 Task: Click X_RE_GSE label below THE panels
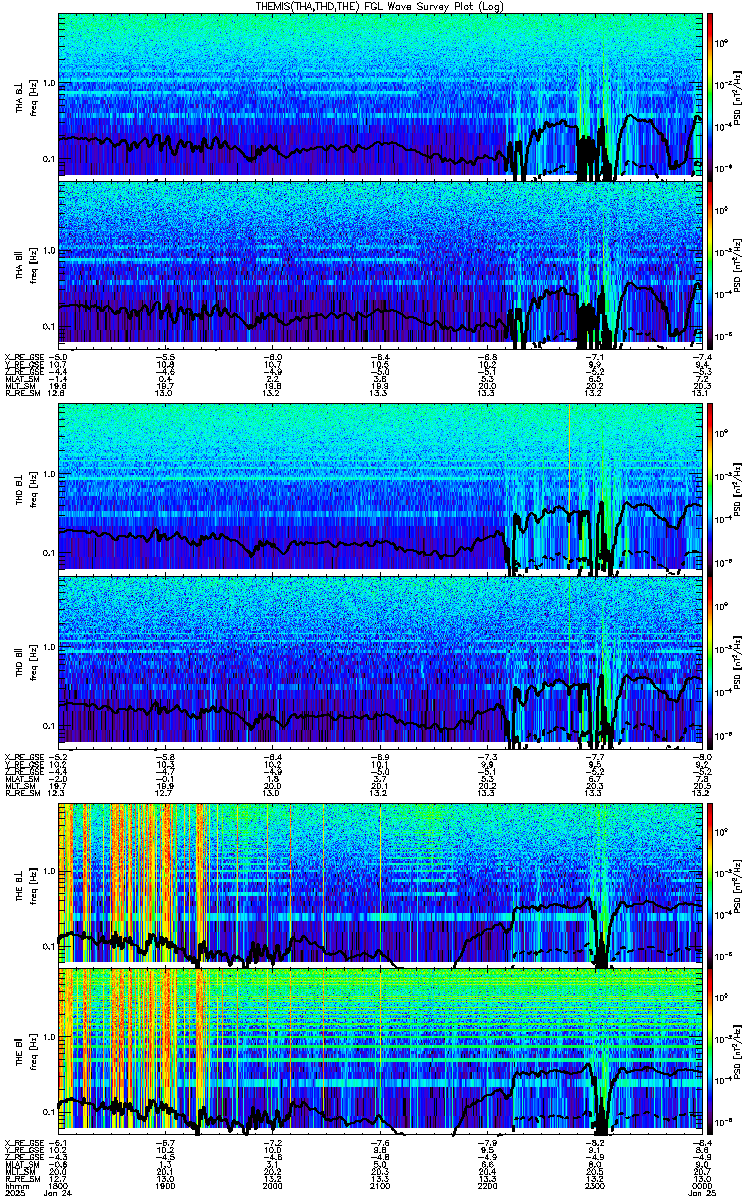click(23, 1144)
